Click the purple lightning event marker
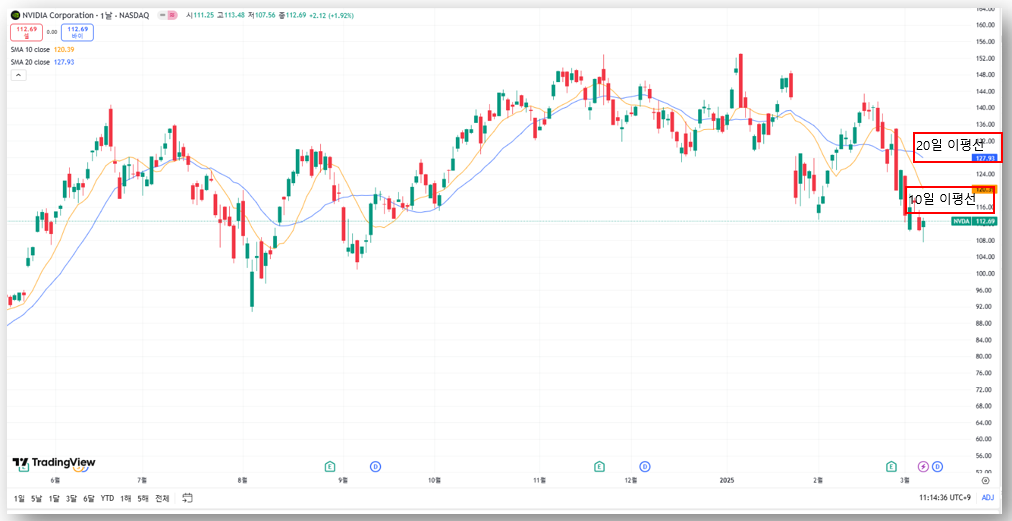 pyautogui.click(x=924, y=466)
